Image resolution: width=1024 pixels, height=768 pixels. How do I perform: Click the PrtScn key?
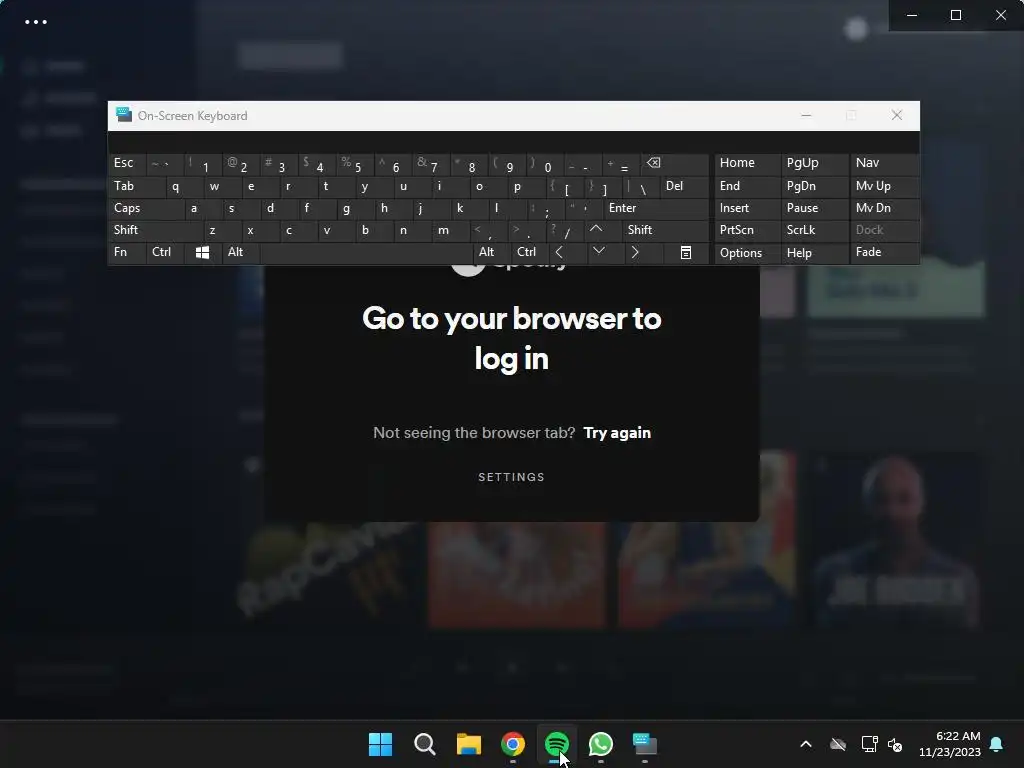point(747,230)
